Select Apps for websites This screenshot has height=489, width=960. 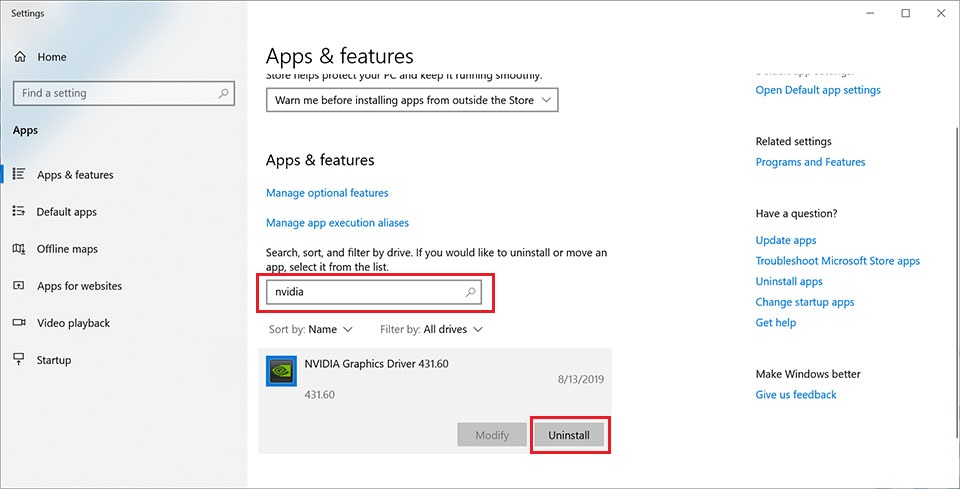tap(80, 286)
